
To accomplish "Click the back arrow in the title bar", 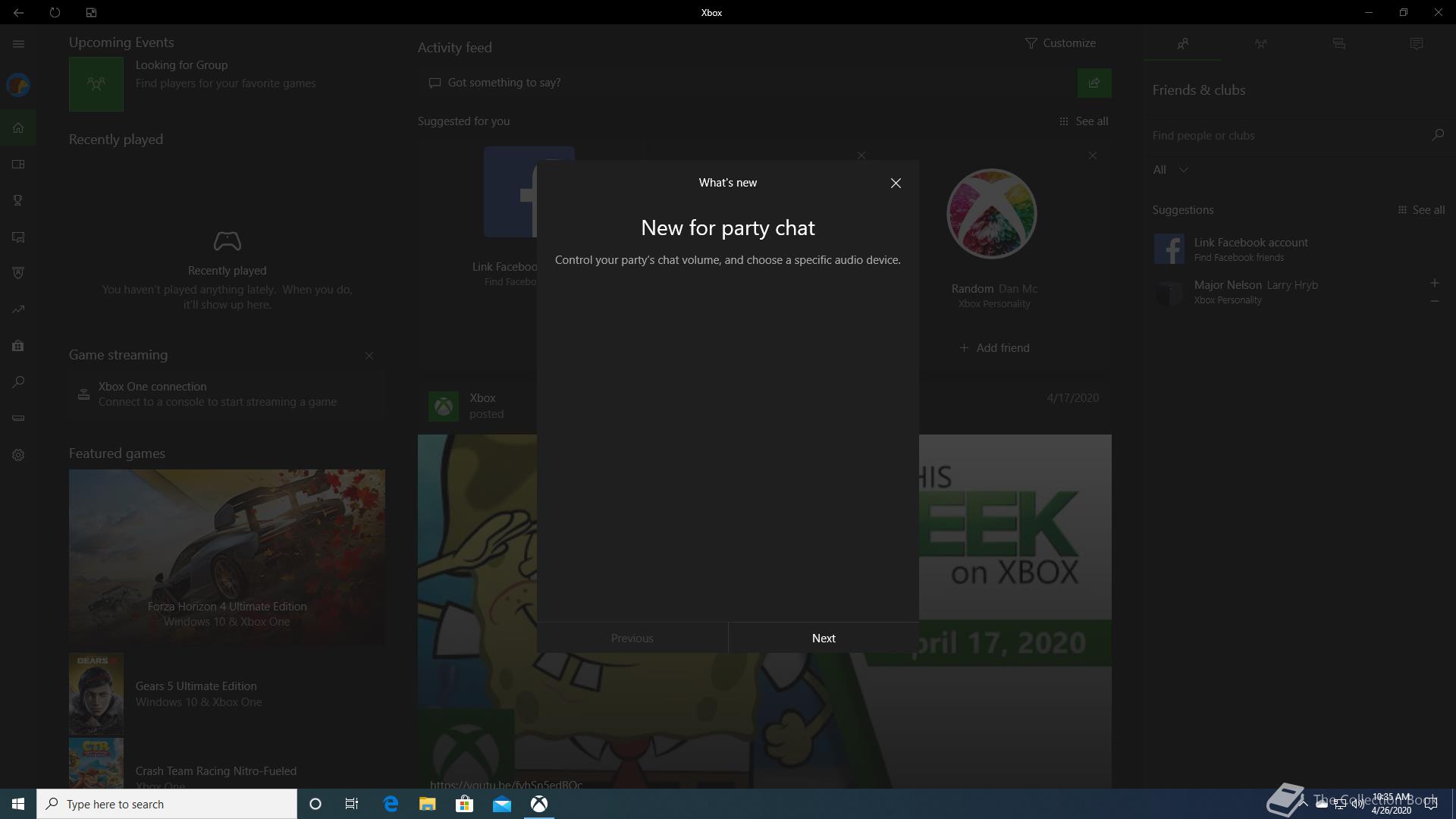I will click(18, 12).
